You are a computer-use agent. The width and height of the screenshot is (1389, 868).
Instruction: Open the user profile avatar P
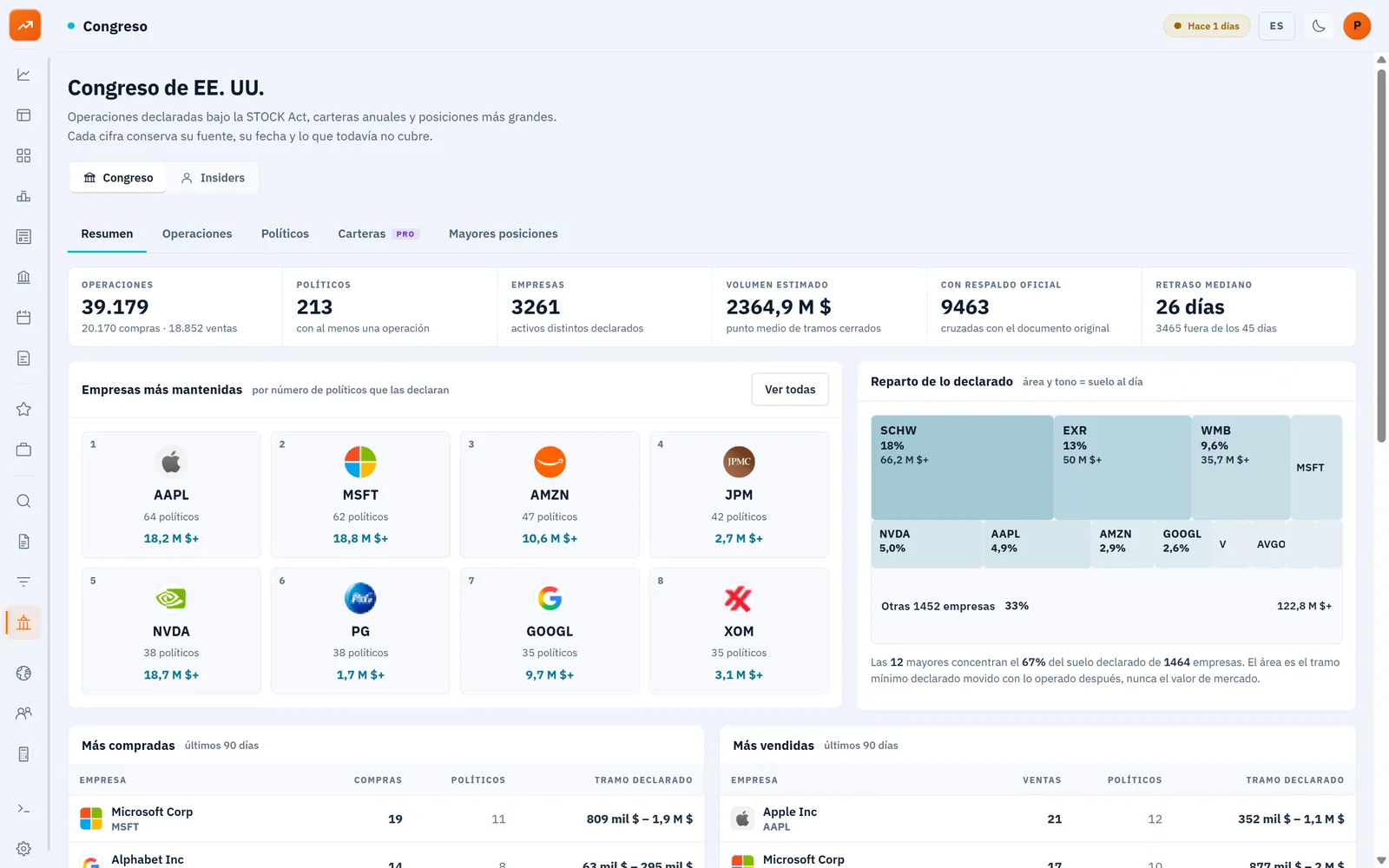pyautogui.click(x=1357, y=26)
